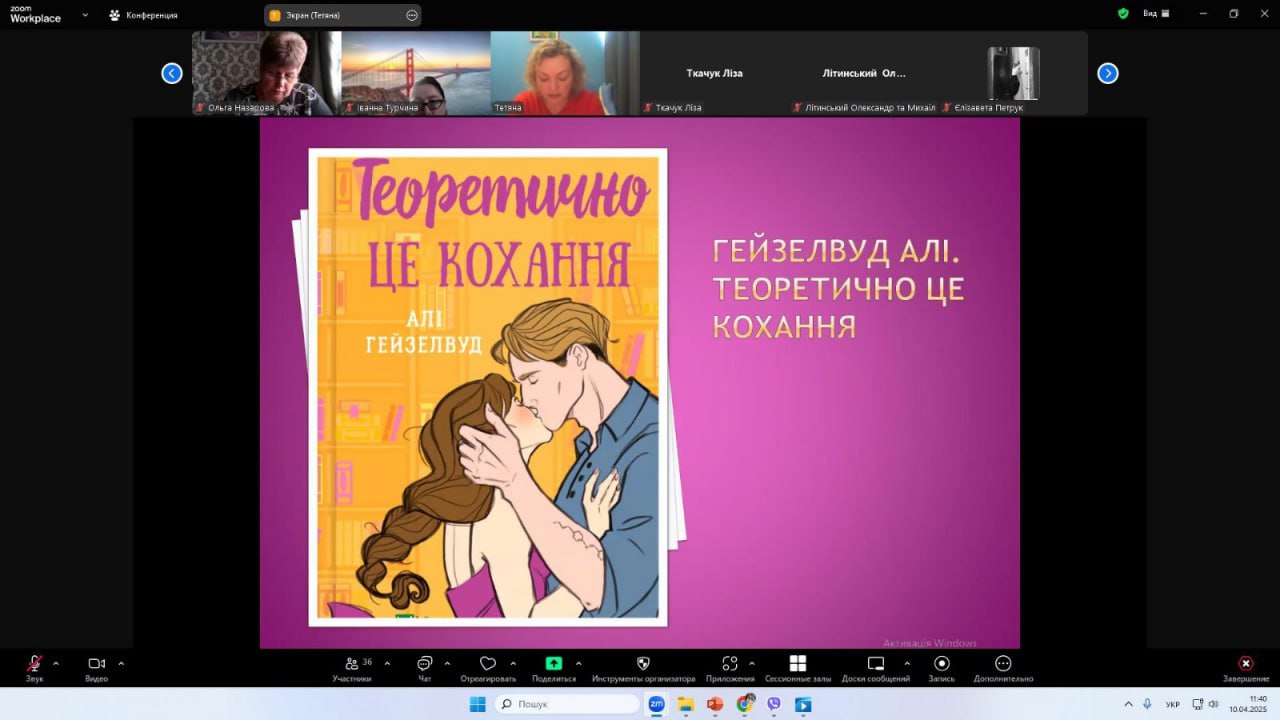Image resolution: width=1280 pixels, height=720 pixels.
Task: Expand share options arrow beside Поделиться
Action: coord(579,663)
